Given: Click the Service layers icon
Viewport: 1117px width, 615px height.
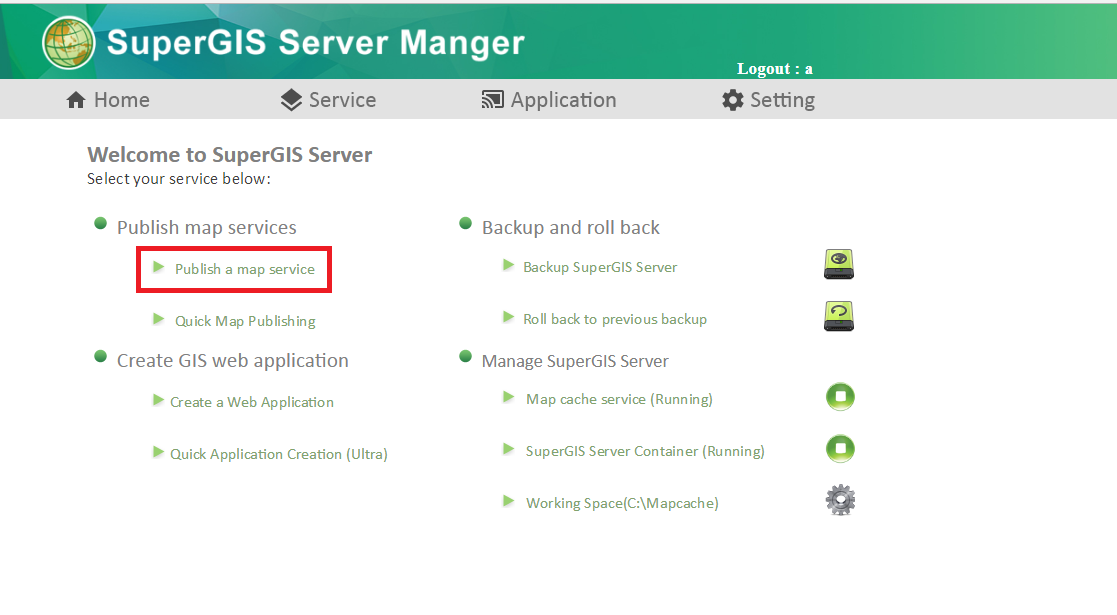Looking at the screenshot, I should tap(291, 100).
